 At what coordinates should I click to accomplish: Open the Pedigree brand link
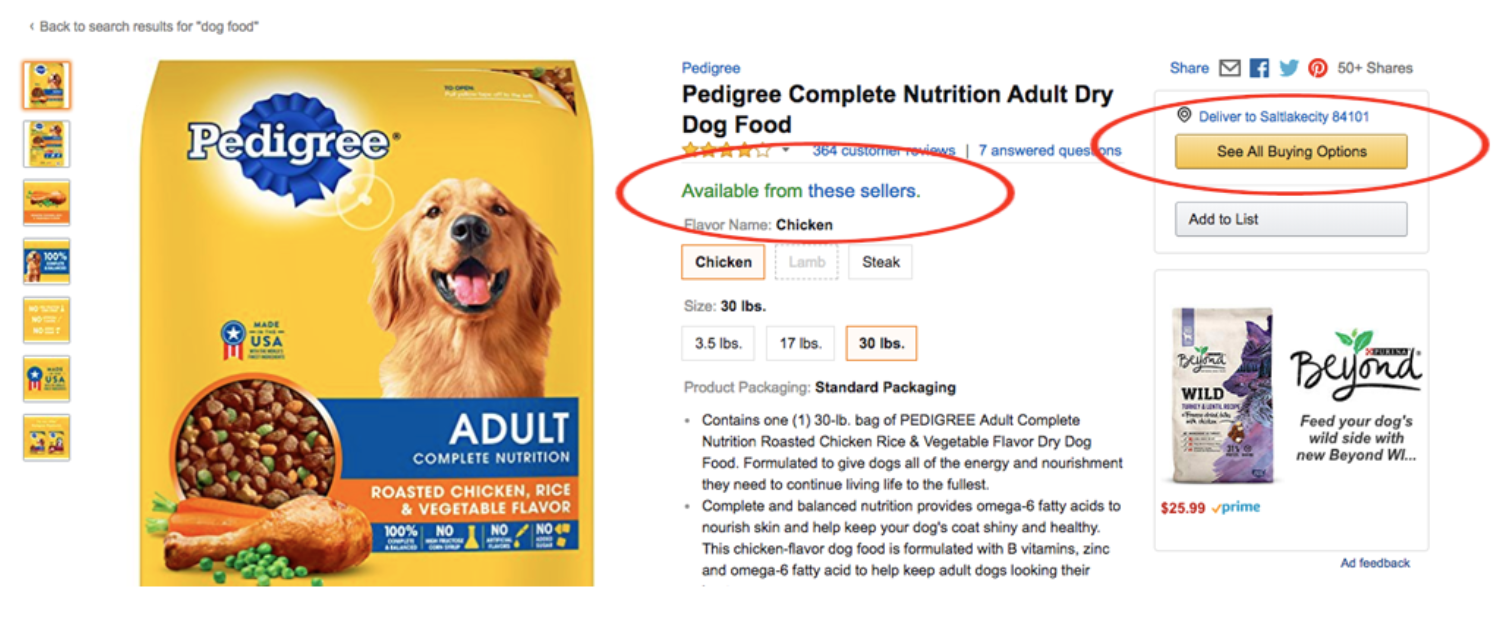711,68
